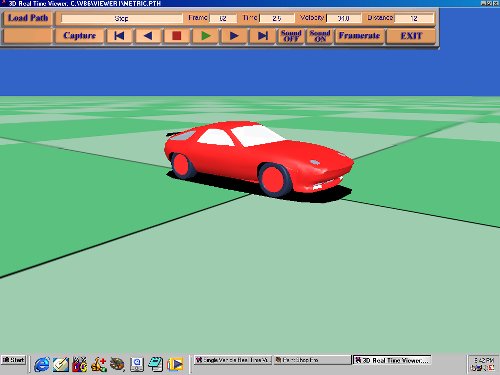This screenshot has height=375, width=500.
Task: Open the blue notebook quick launch icon
Action: (x=156, y=364)
